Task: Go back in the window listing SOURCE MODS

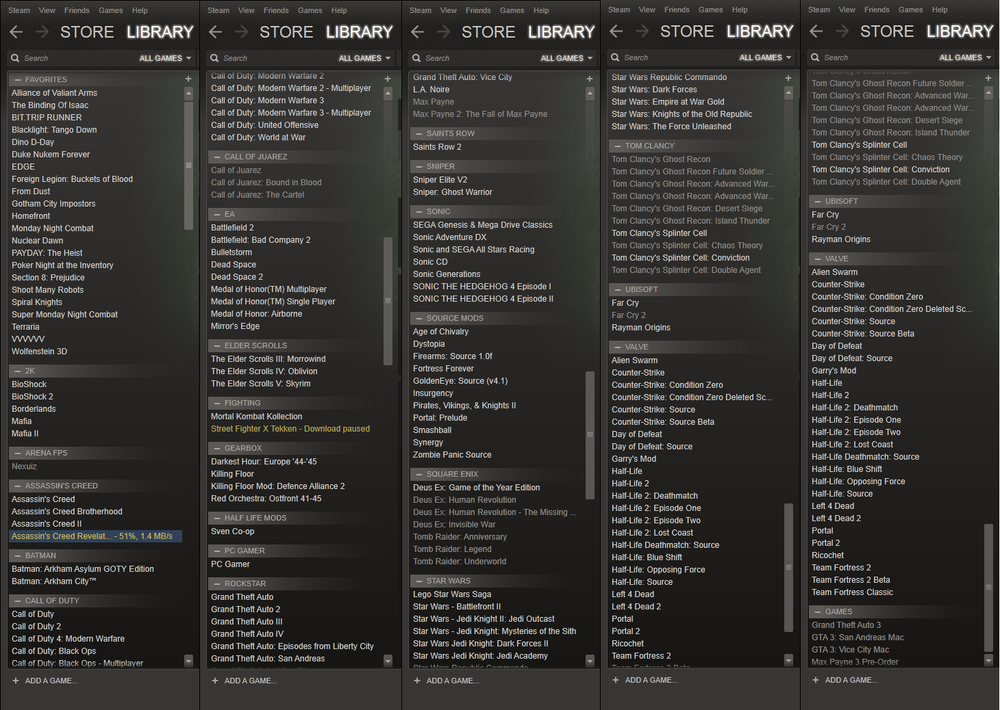Action: [418, 32]
